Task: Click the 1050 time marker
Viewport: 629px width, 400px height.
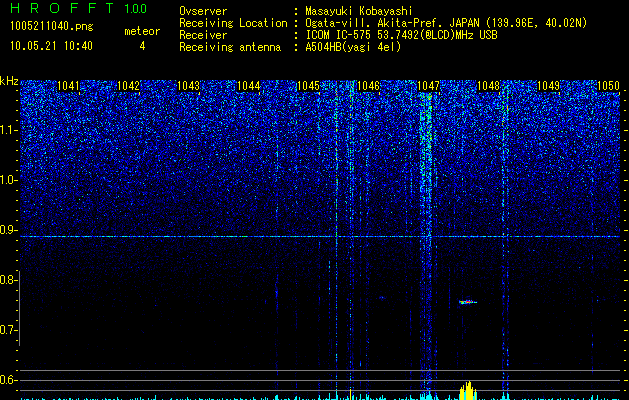Action: (608, 86)
